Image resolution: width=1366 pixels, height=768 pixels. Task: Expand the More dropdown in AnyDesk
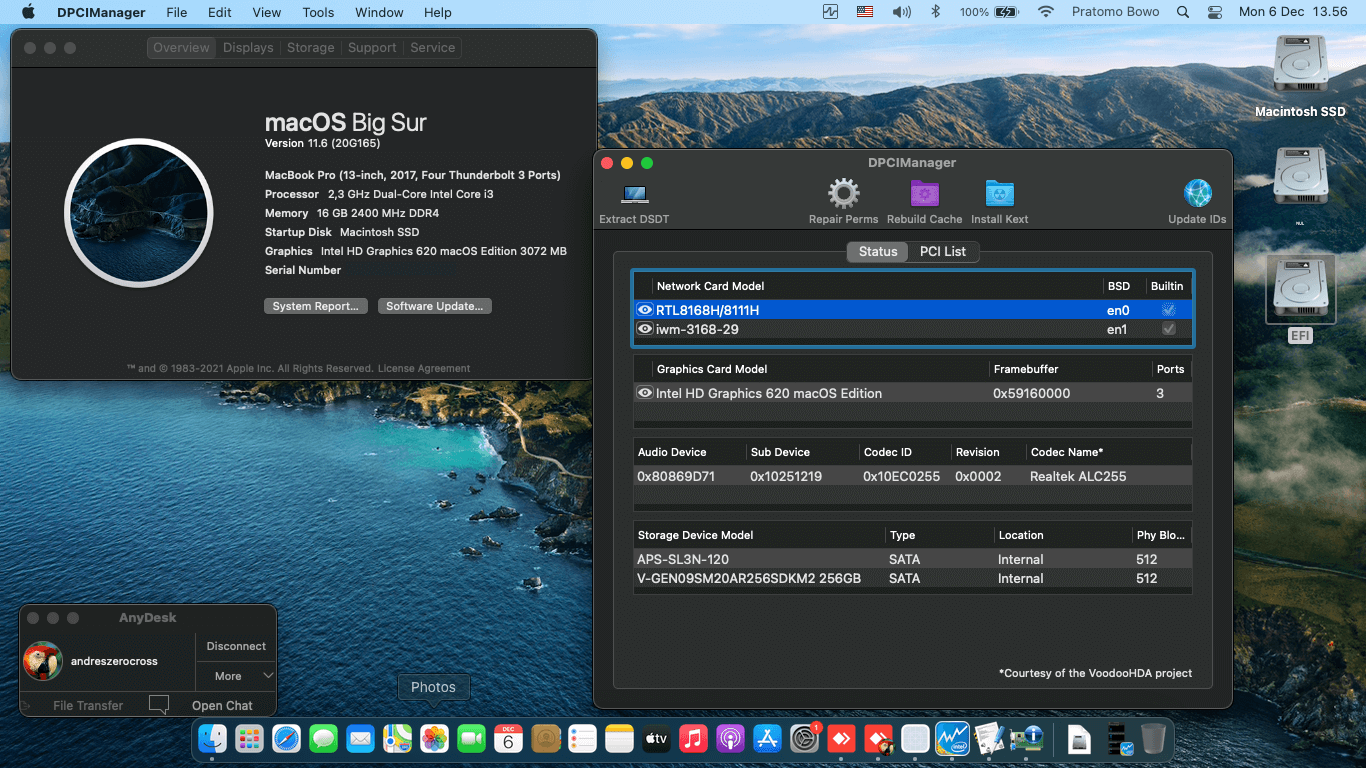tap(236, 676)
